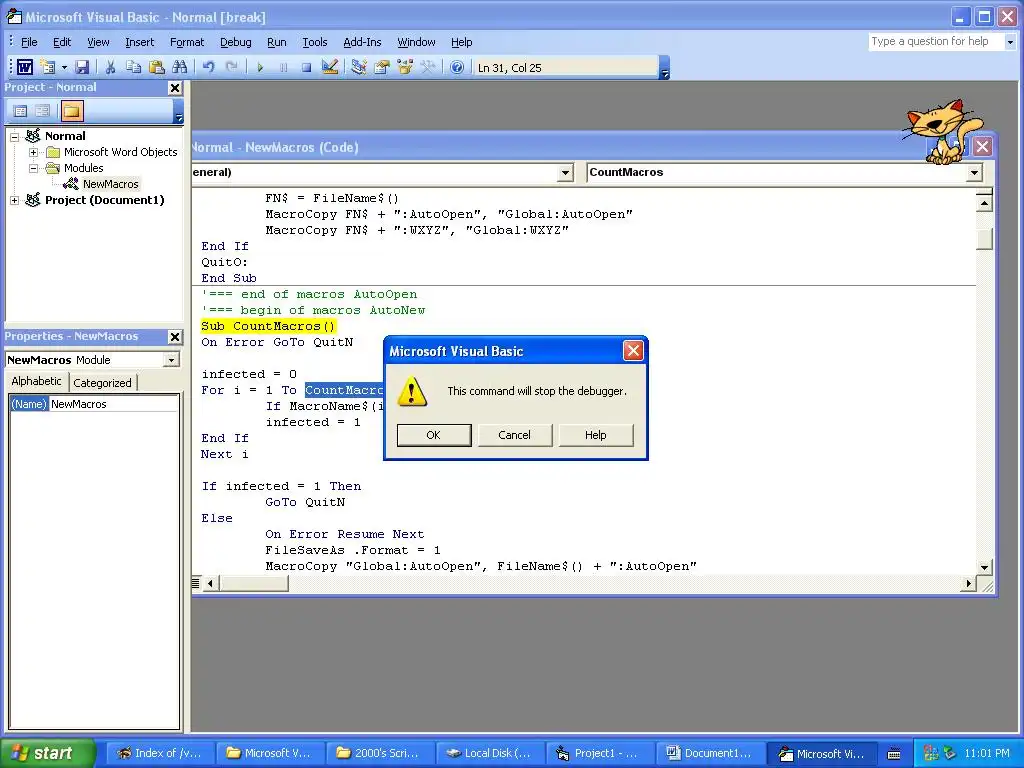Switch to Local Disk taskbar button

coord(488,753)
